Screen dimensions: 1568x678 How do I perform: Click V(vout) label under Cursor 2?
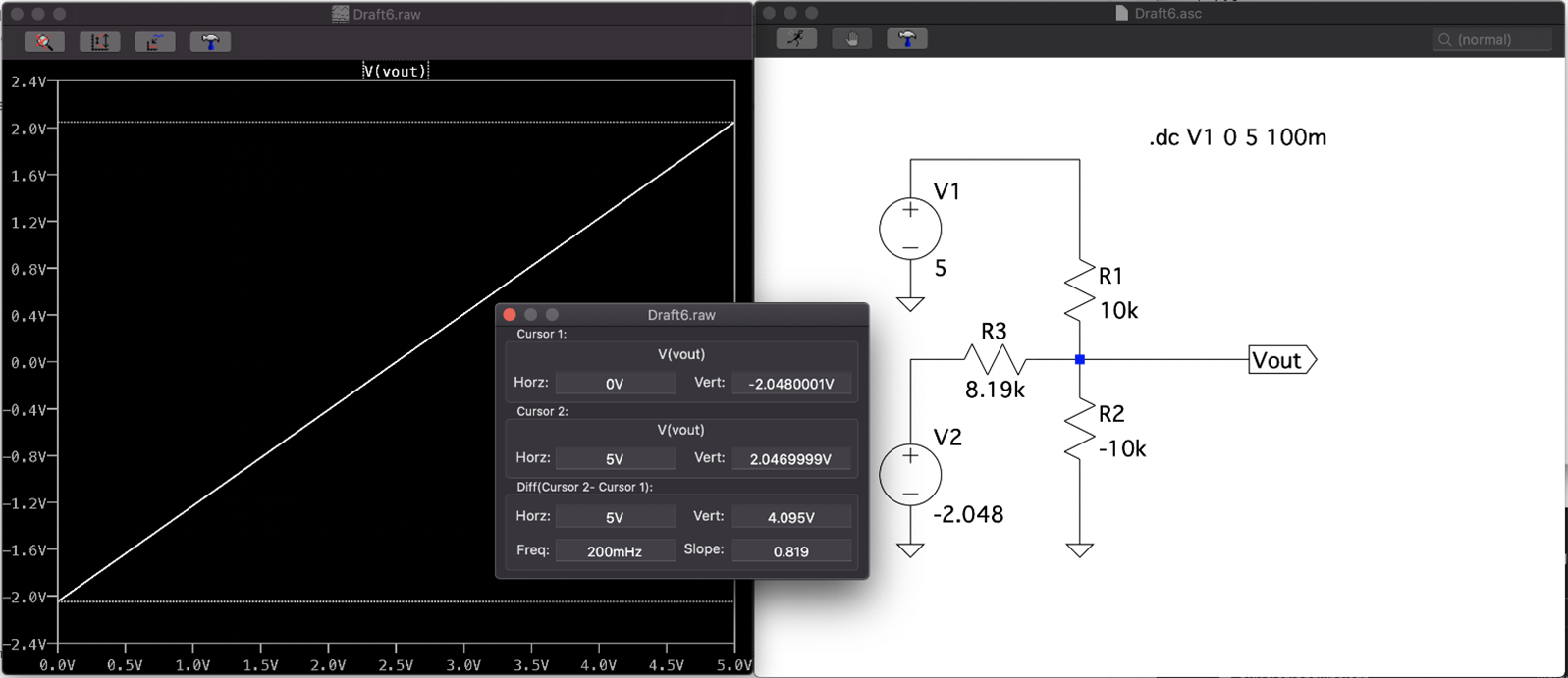(681, 430)
